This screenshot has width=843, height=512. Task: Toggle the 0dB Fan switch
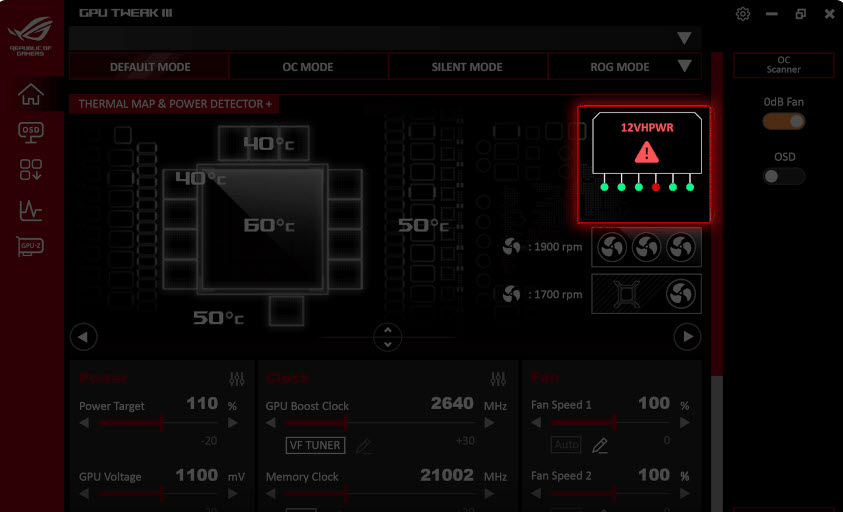point(784,121)
